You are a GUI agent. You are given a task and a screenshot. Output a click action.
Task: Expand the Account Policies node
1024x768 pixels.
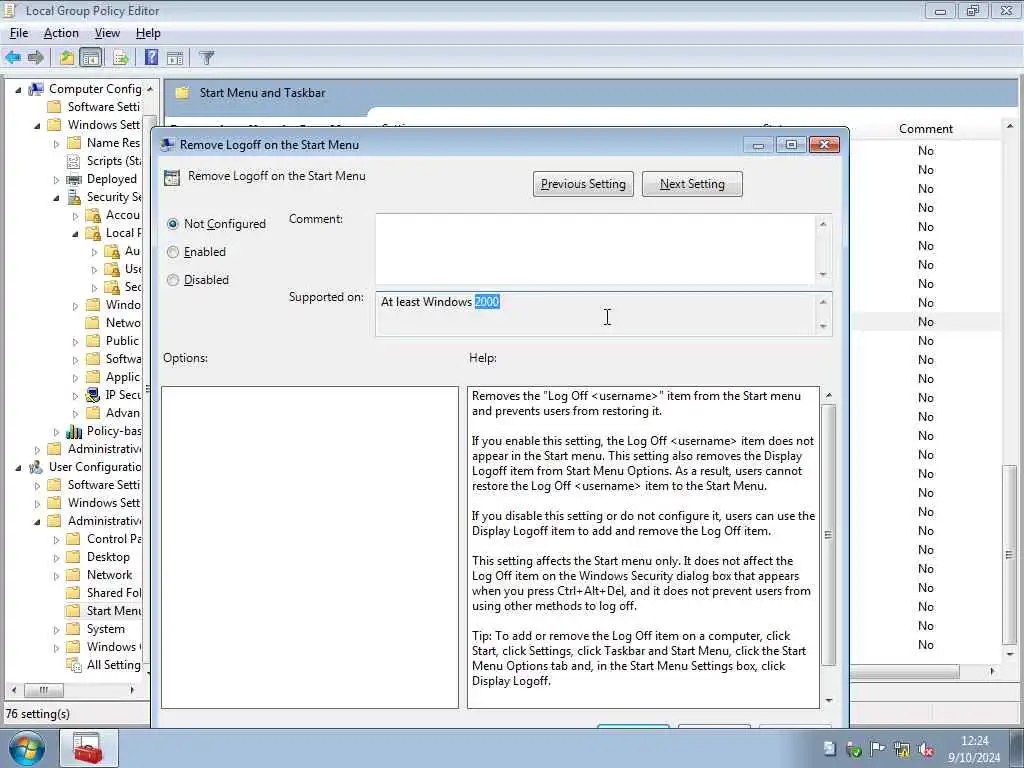pyautogui.click(x=75, y=216)
